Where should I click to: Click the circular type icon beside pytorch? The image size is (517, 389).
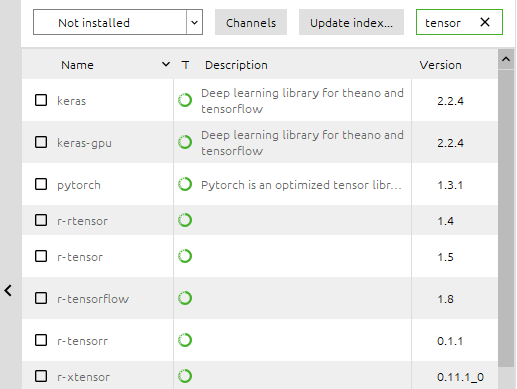185,184
